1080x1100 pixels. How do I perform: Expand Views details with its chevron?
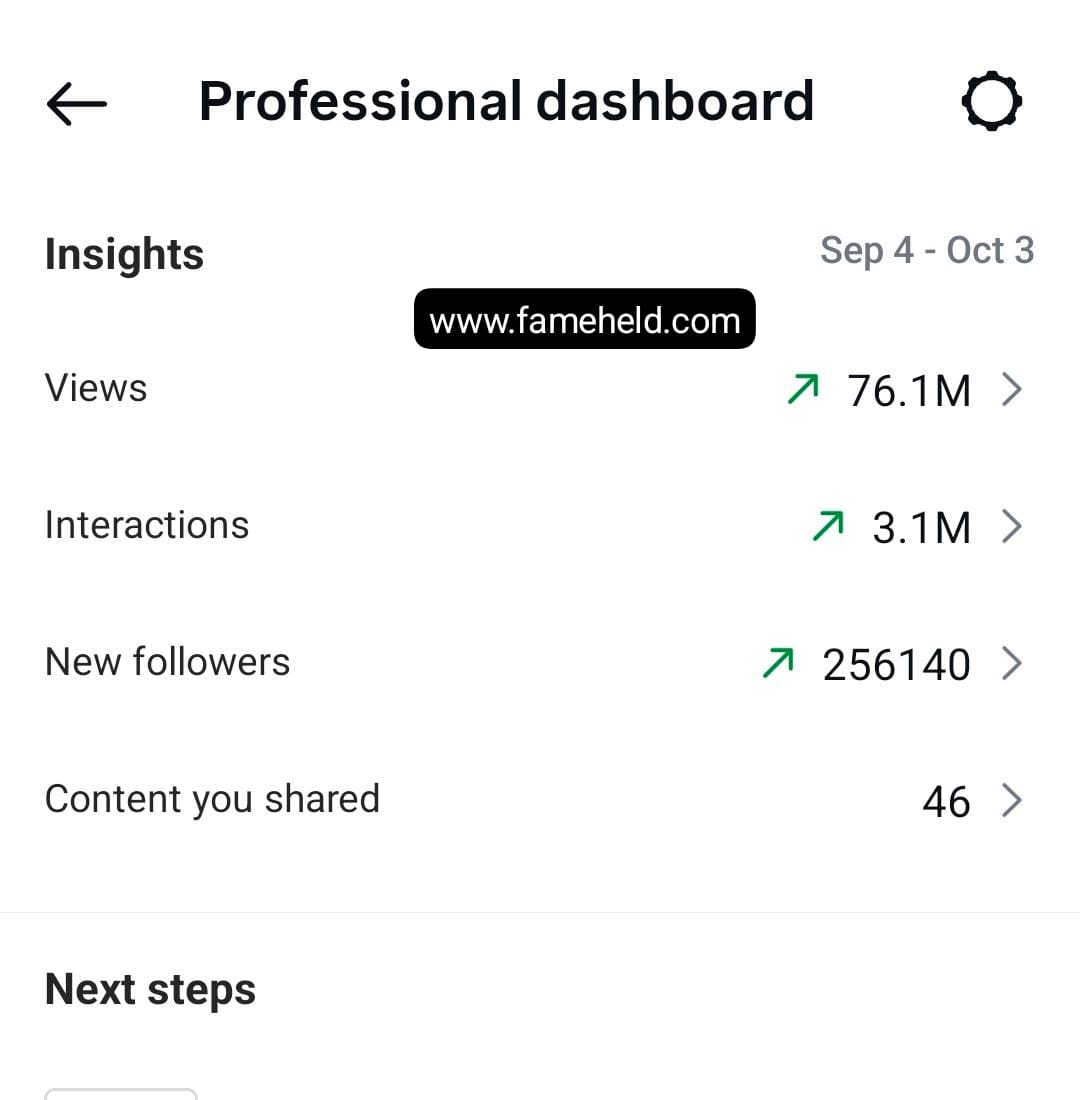1012,389
